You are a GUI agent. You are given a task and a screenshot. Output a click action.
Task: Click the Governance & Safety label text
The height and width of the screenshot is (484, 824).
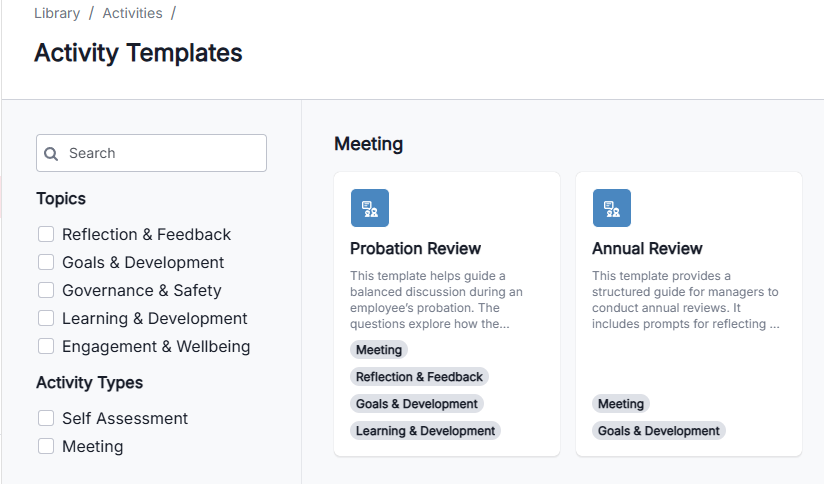coord(141,290)
